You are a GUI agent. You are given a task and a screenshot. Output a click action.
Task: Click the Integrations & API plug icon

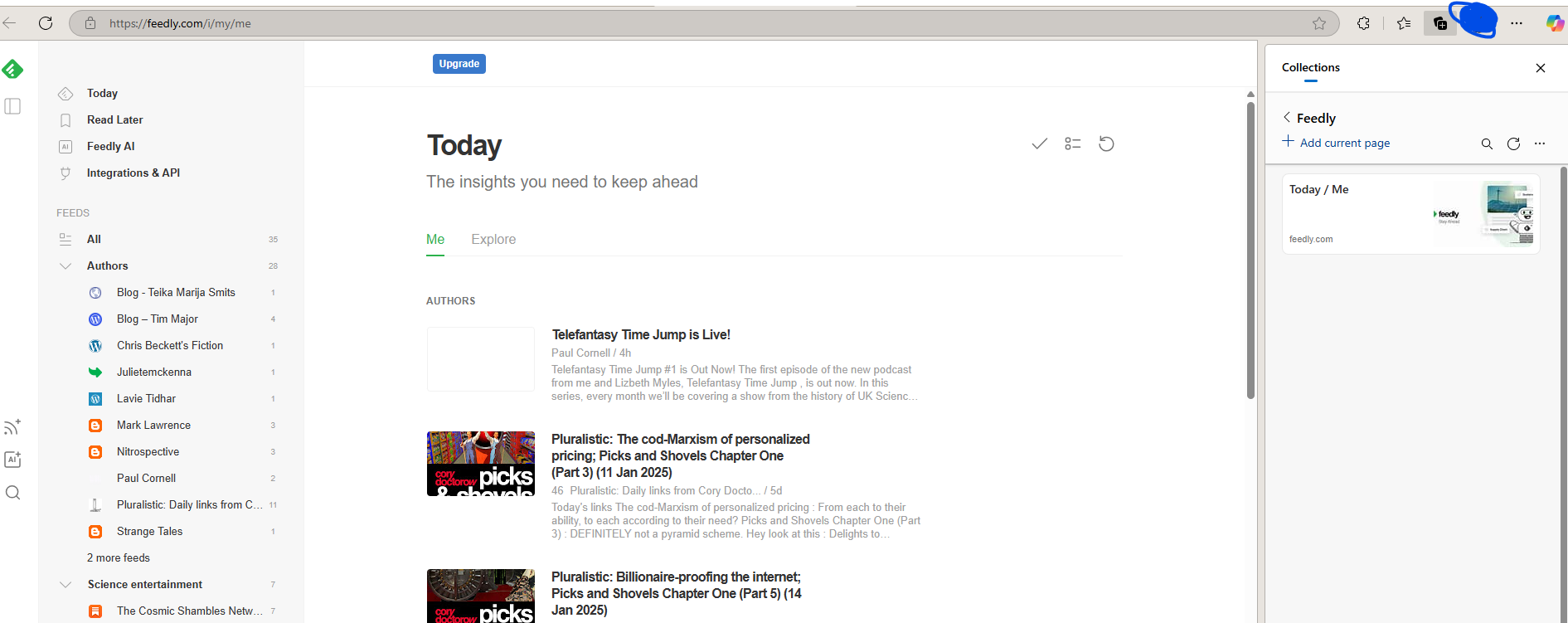(66, 173)
